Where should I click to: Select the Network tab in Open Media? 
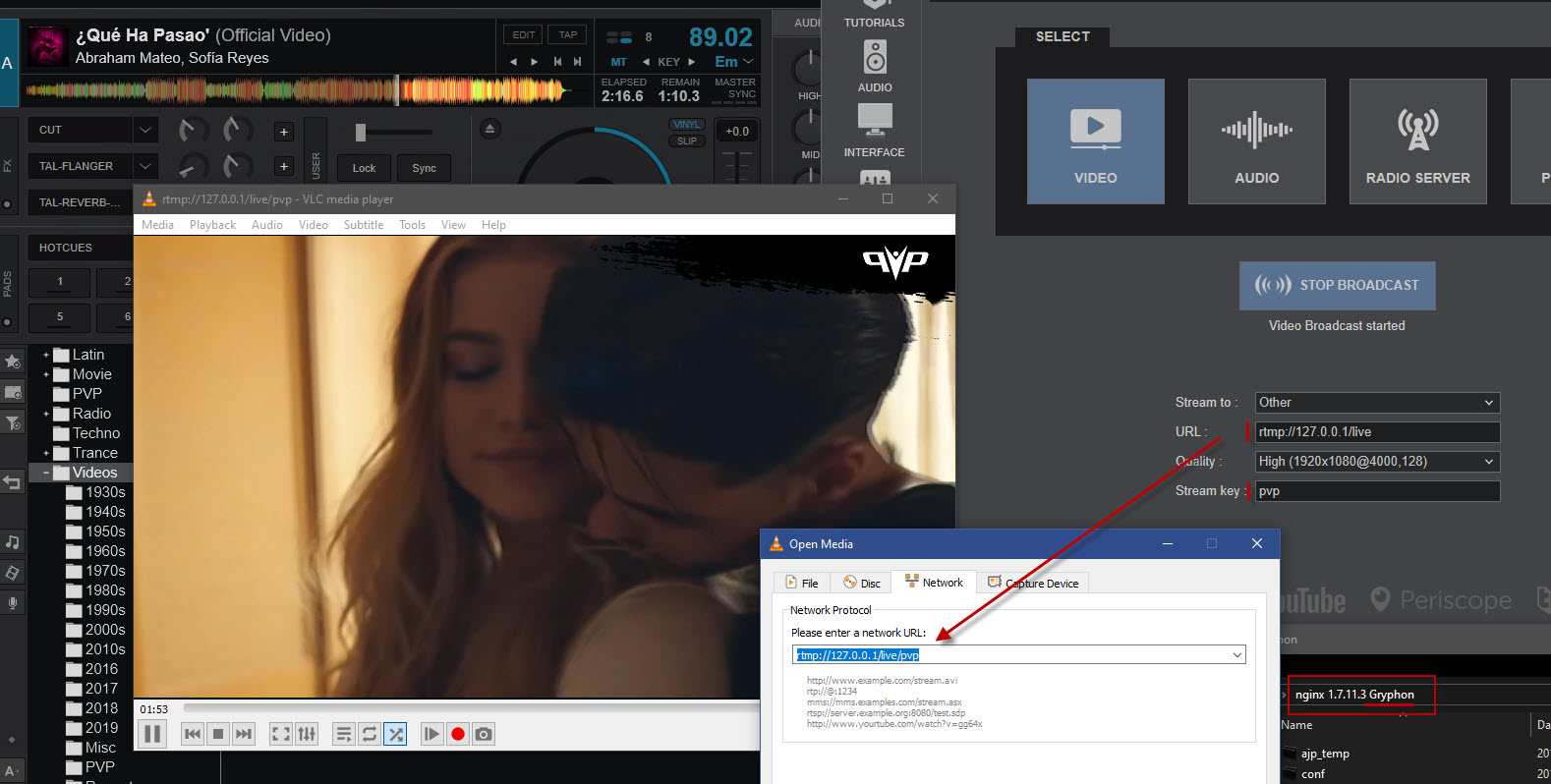[934, 582]
